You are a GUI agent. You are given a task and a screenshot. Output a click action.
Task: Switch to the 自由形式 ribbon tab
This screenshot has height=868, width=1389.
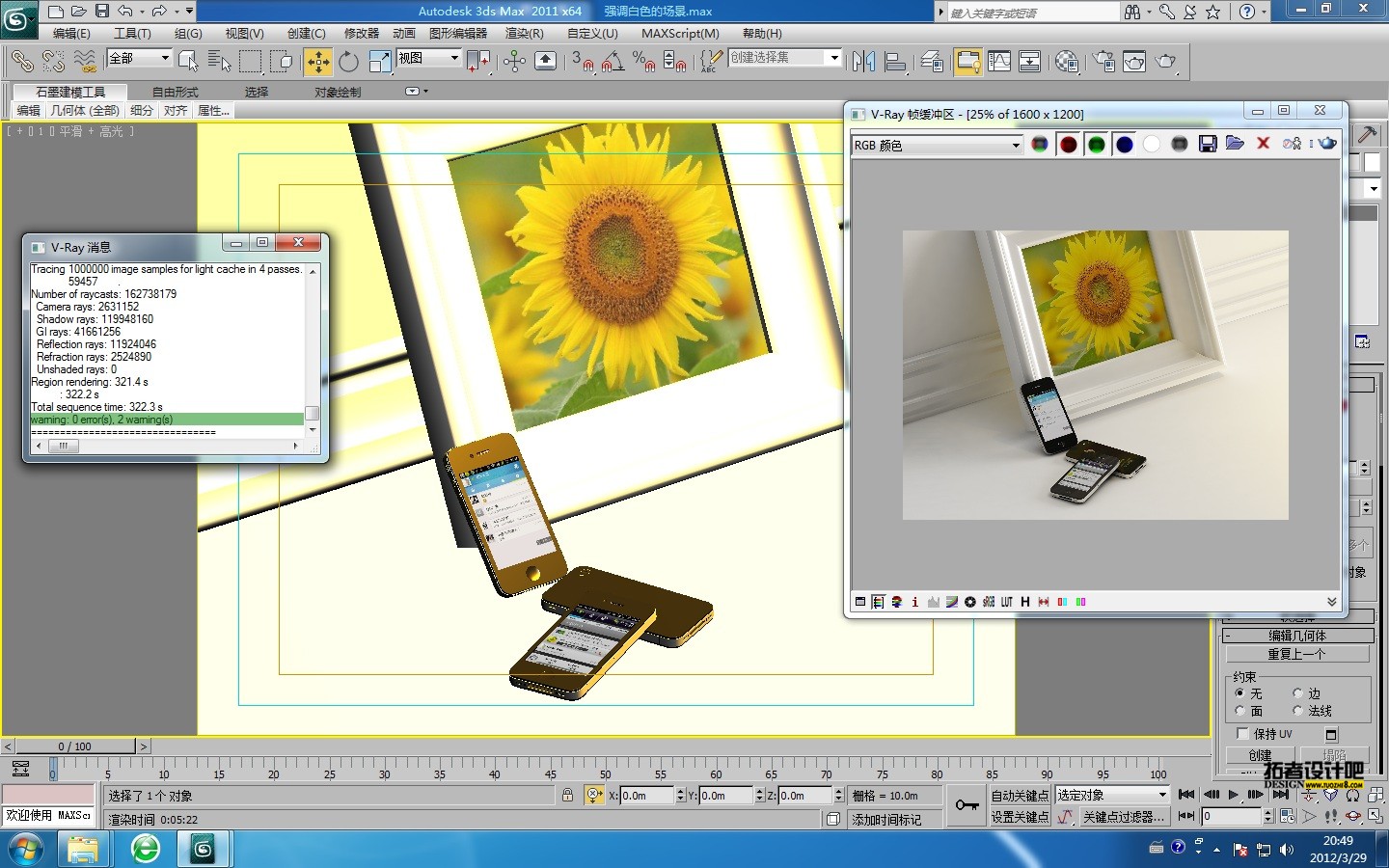pos(175,93)
